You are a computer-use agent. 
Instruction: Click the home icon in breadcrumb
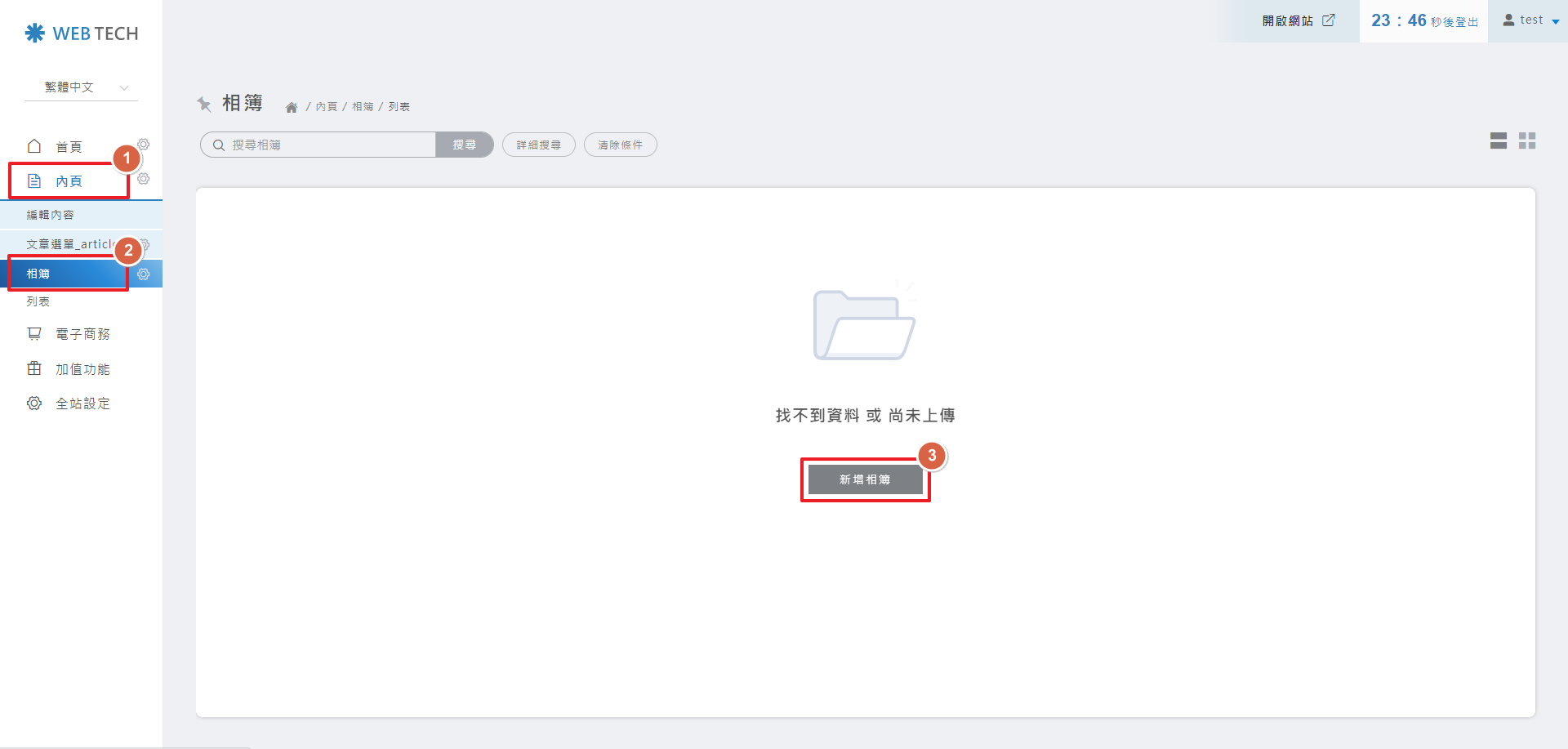pyautogui.click(x=292, y=107)
